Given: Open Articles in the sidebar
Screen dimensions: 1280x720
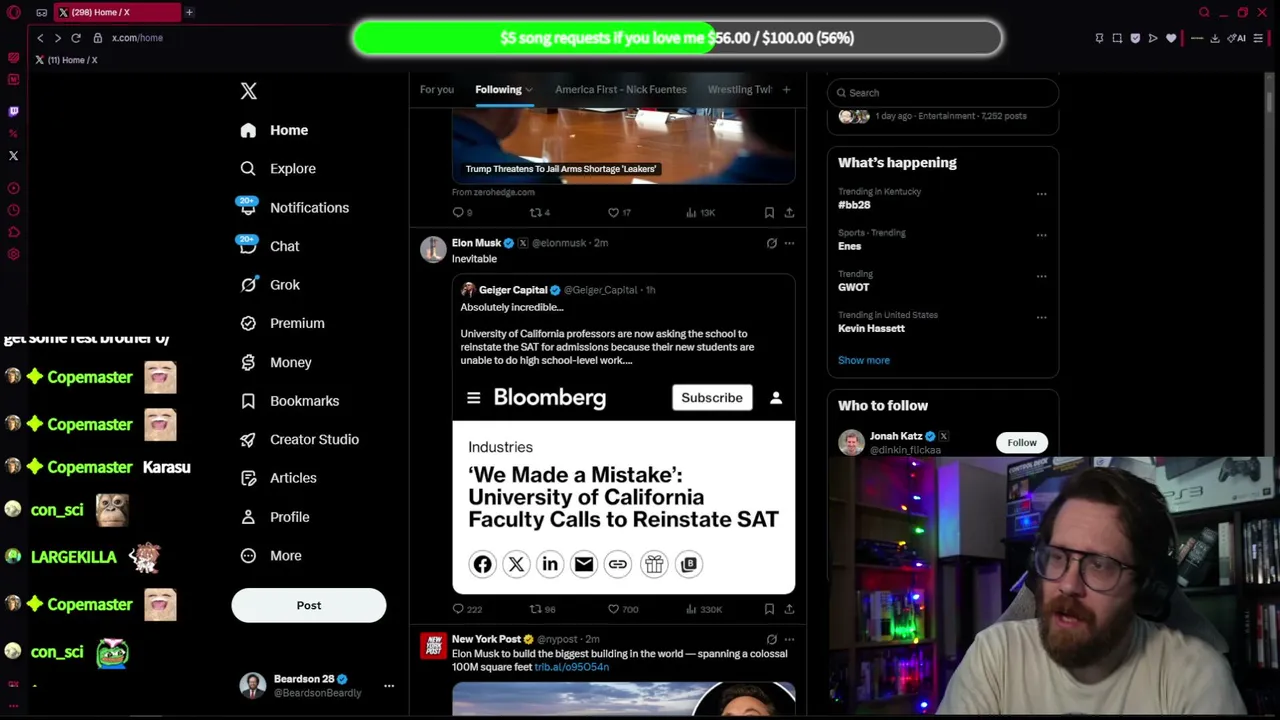Looking at the screenshot, I should [x=278, y=478].
